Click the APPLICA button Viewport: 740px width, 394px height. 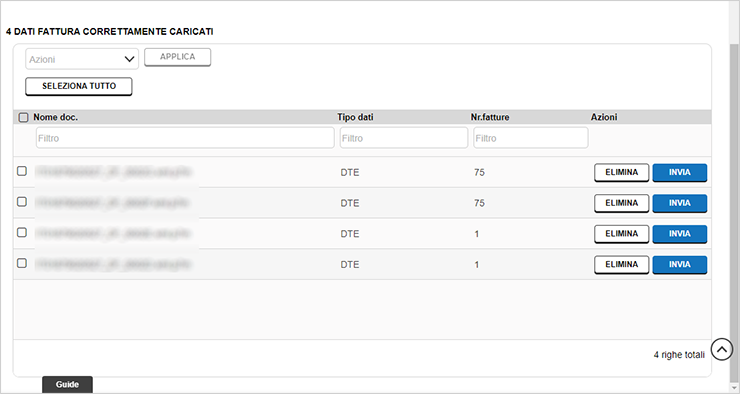(177, 57)
